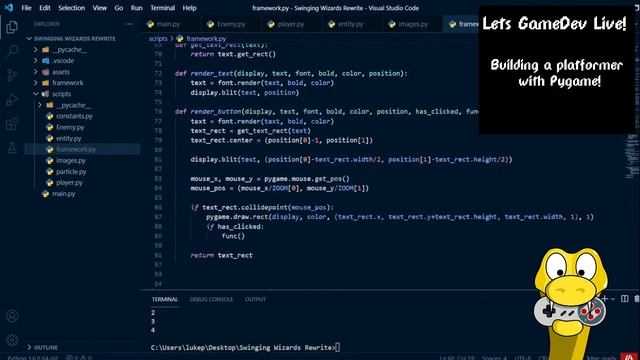640x360 pixels.
Task: Switch to the entity.py editor tab
Action: [x=351, y=24]
